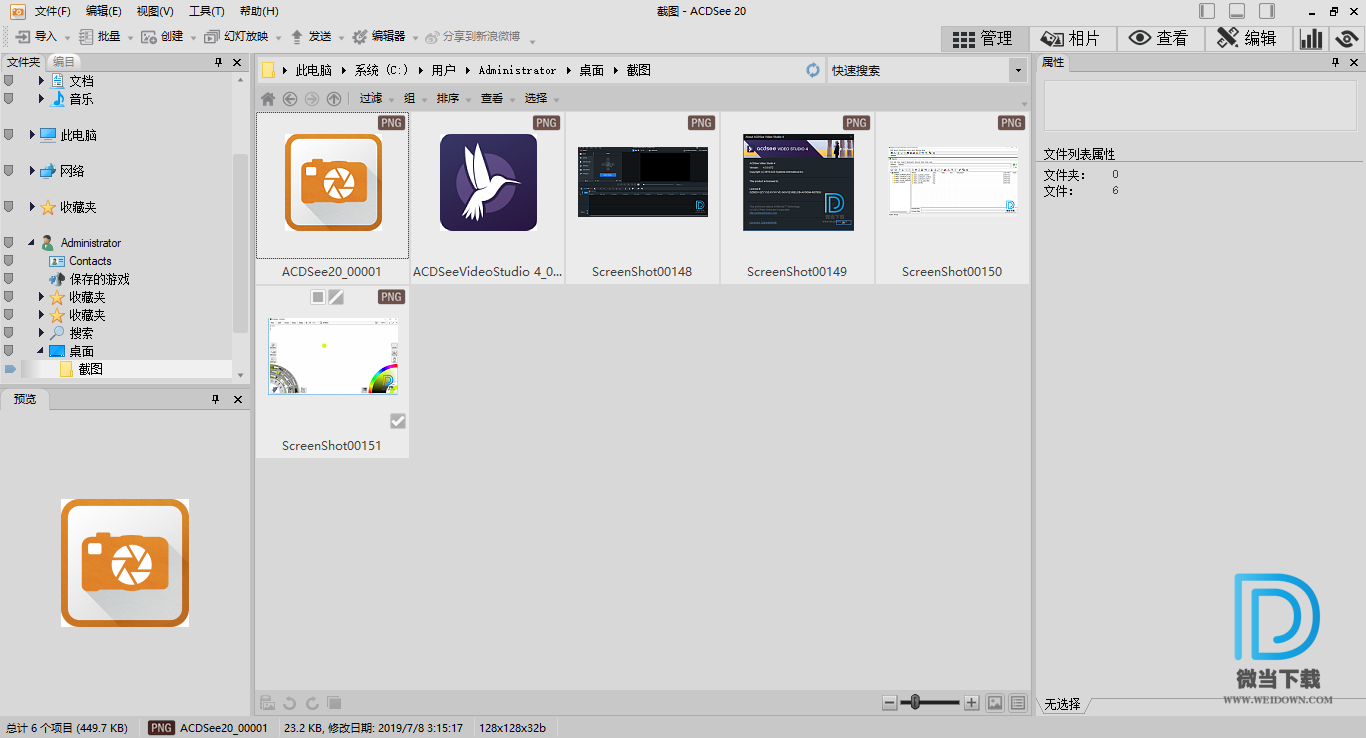
Task: Switch to the 文件夹 folders tab
Action: [x=24, y=62]
